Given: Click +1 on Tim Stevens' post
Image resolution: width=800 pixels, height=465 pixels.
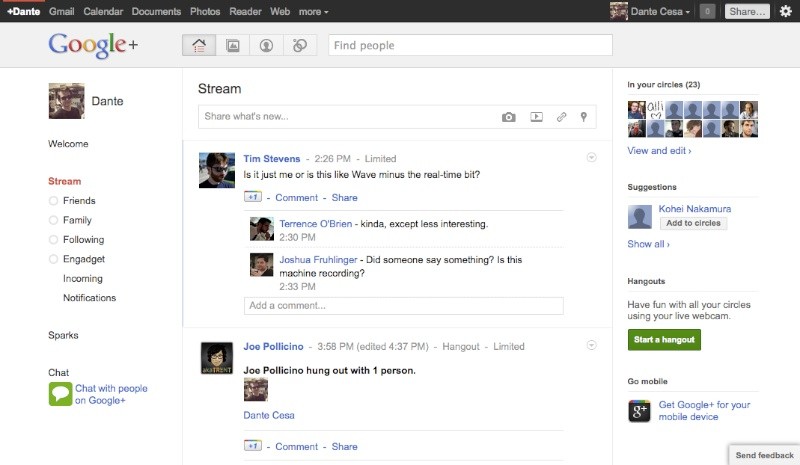Looking at the screenshot, I should click(x=253, y=197).
